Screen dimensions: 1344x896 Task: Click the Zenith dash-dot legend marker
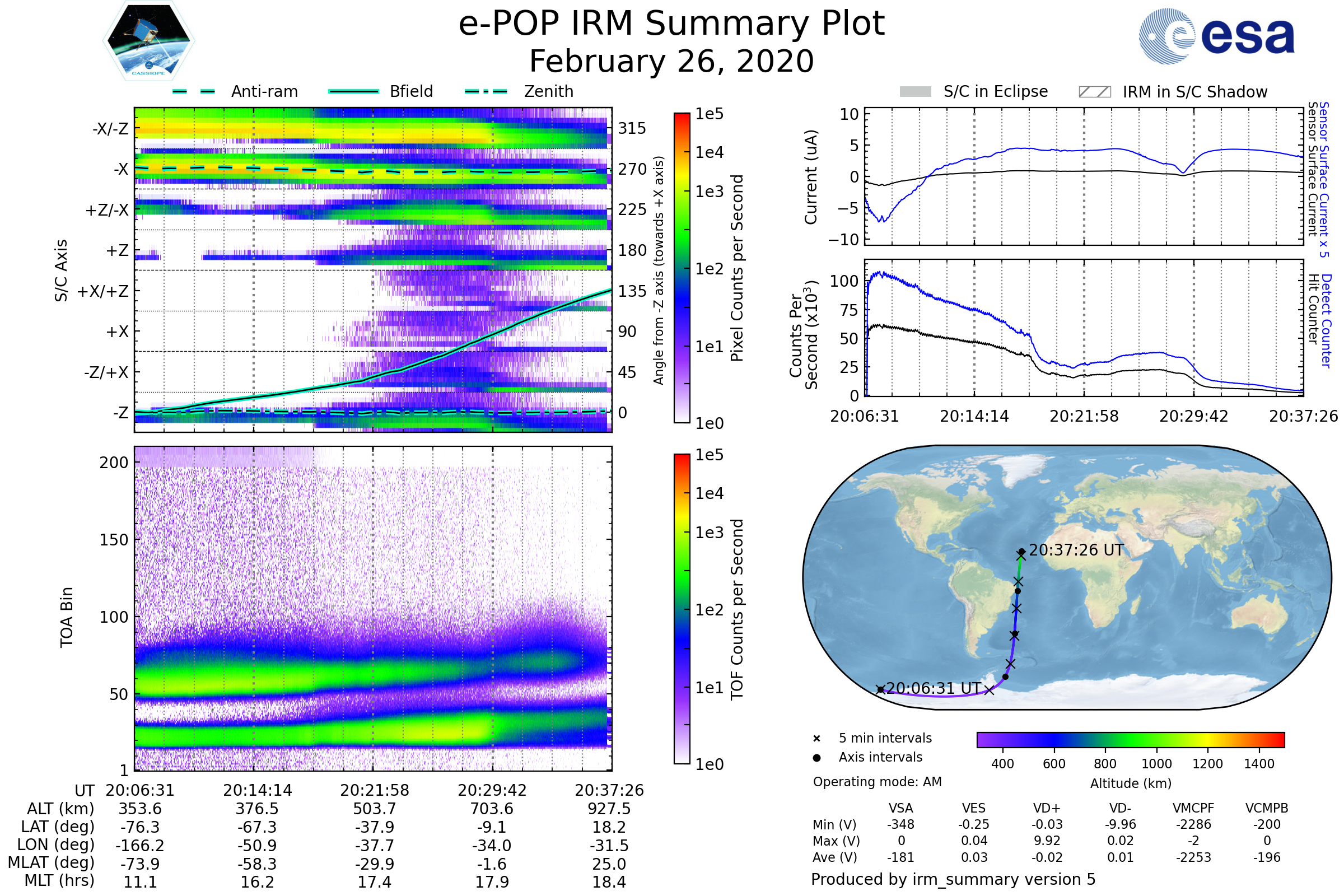pyautogui.click(x=486, y=91)
